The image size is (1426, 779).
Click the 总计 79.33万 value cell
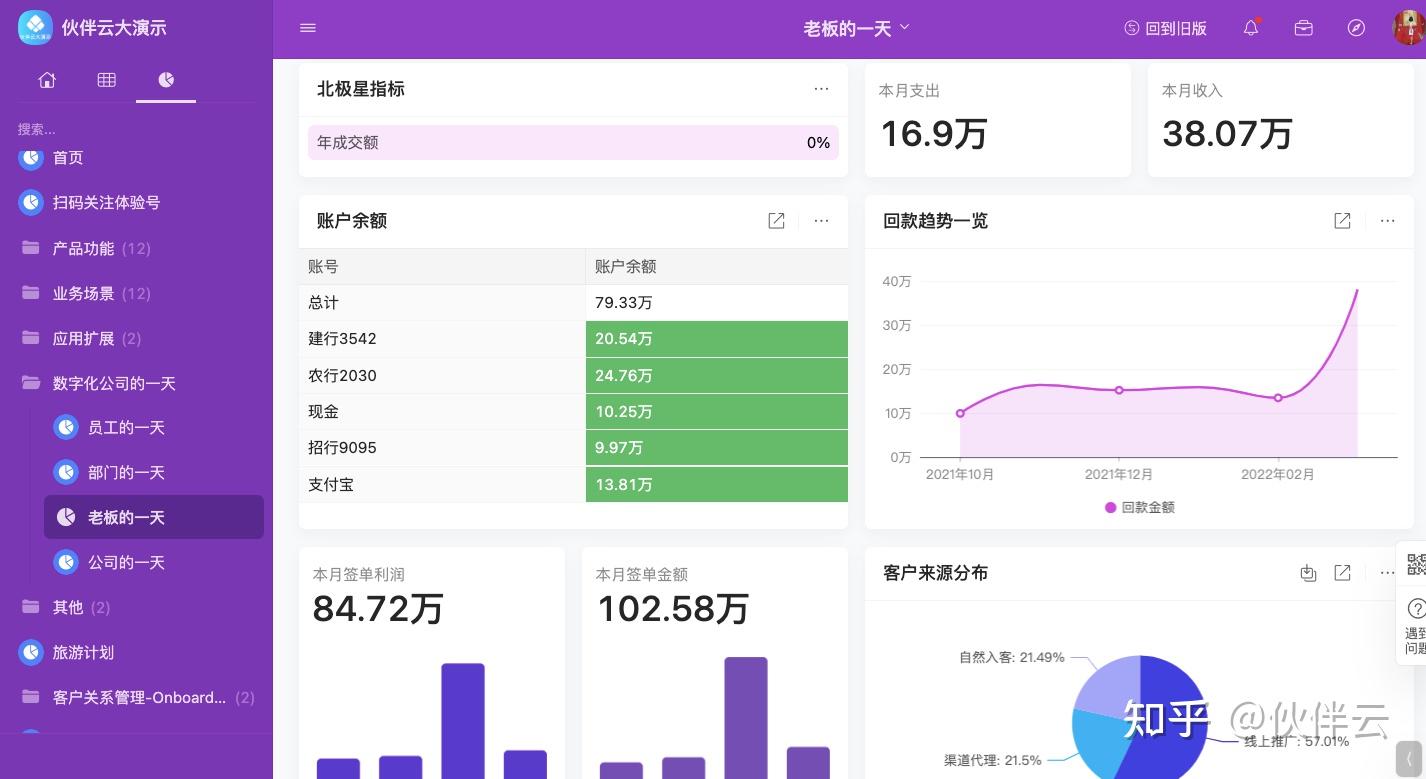pyautogui.click(x=717, y=303)
